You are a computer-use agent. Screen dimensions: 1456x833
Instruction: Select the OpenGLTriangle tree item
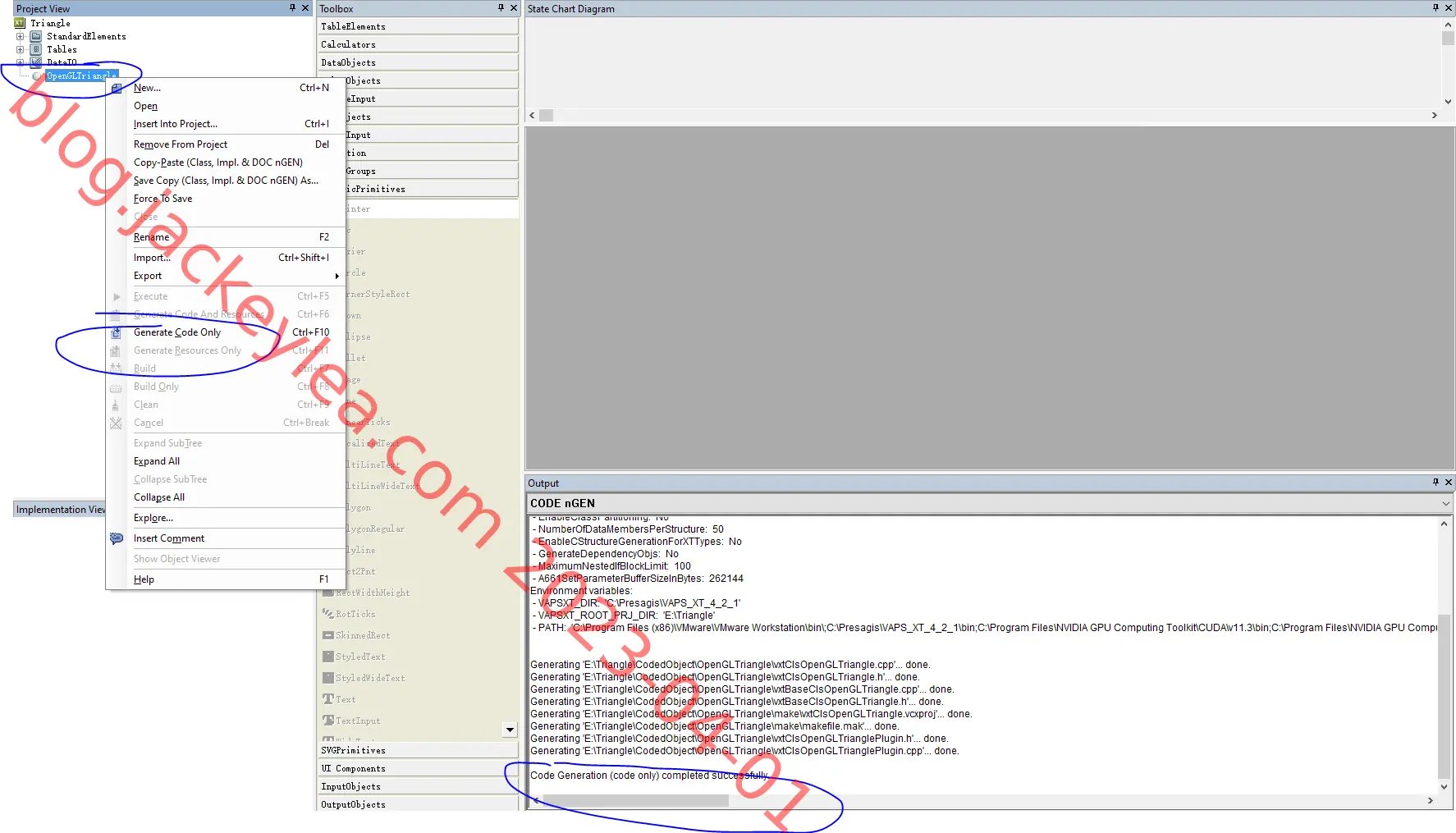81,76
